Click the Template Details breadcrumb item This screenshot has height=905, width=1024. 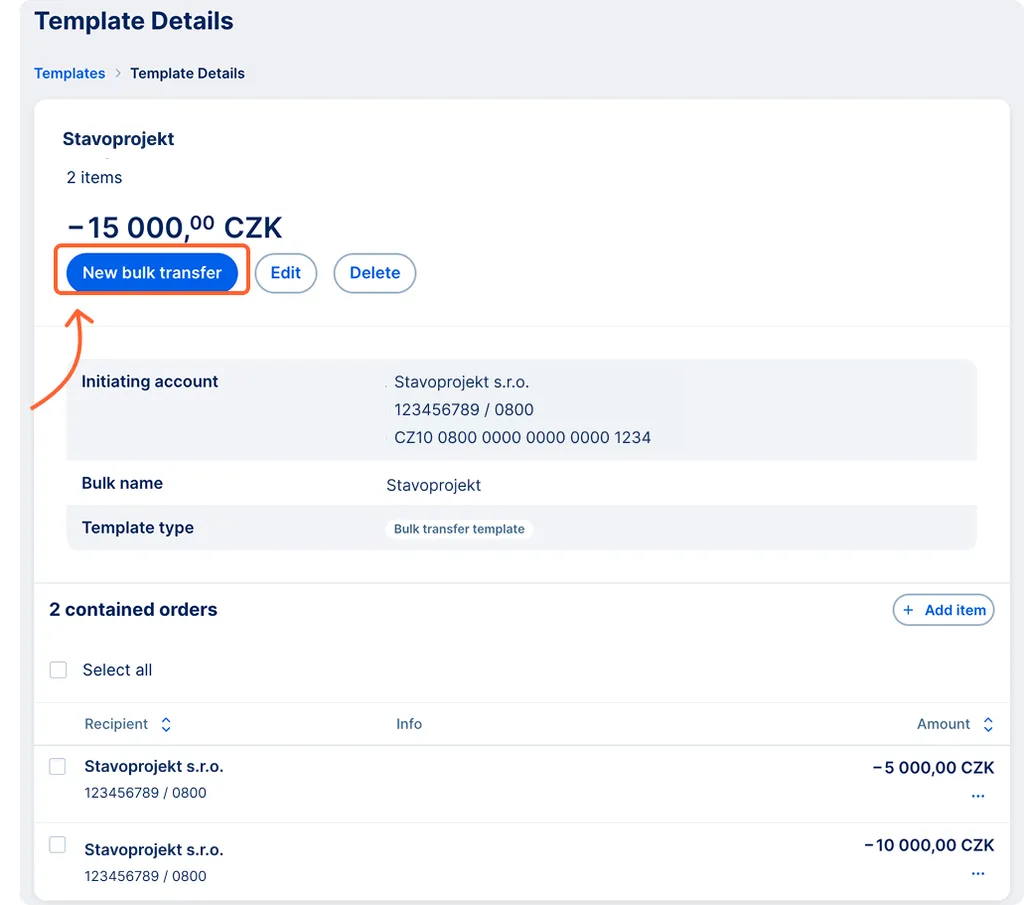click(x=187, y=73)
